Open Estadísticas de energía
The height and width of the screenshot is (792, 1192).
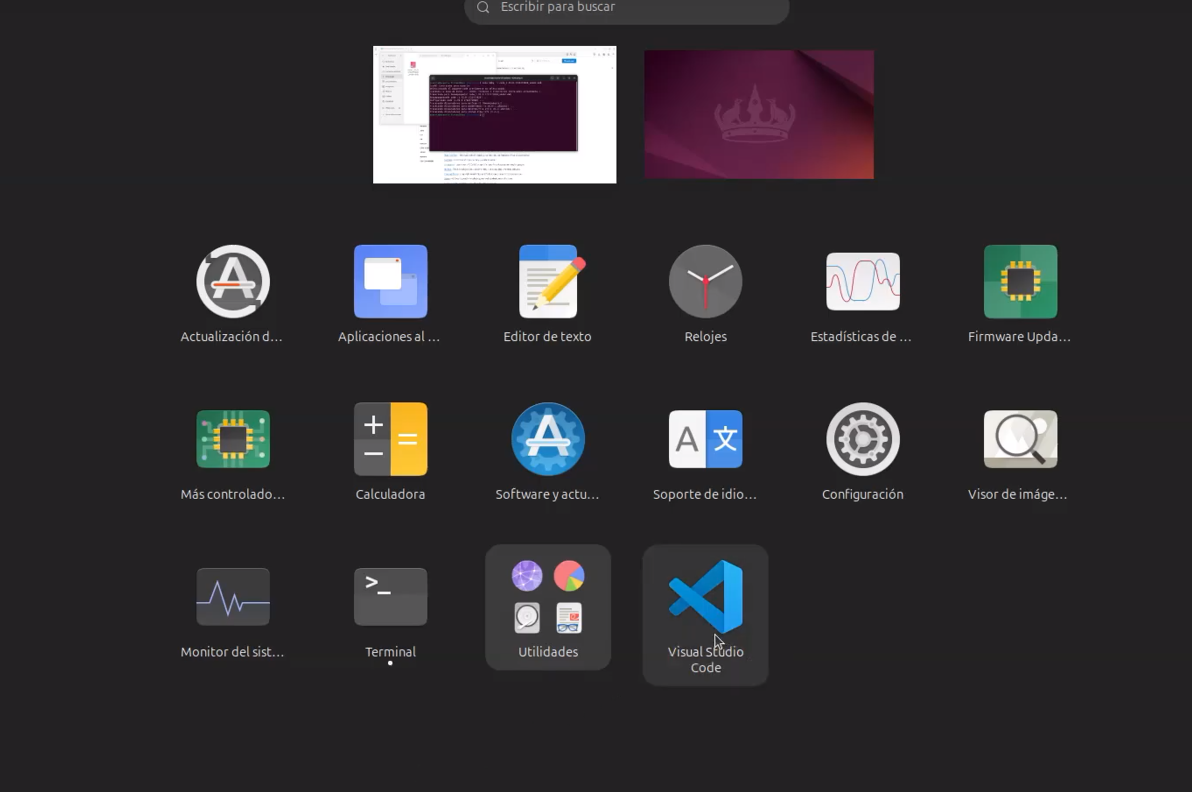(x=862, y=281)
